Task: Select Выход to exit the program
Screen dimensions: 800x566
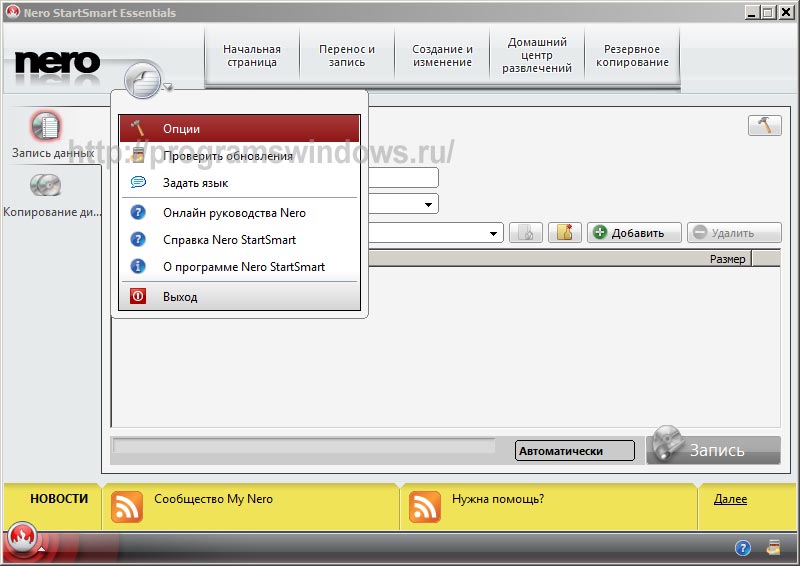Action: click(239, 297)
